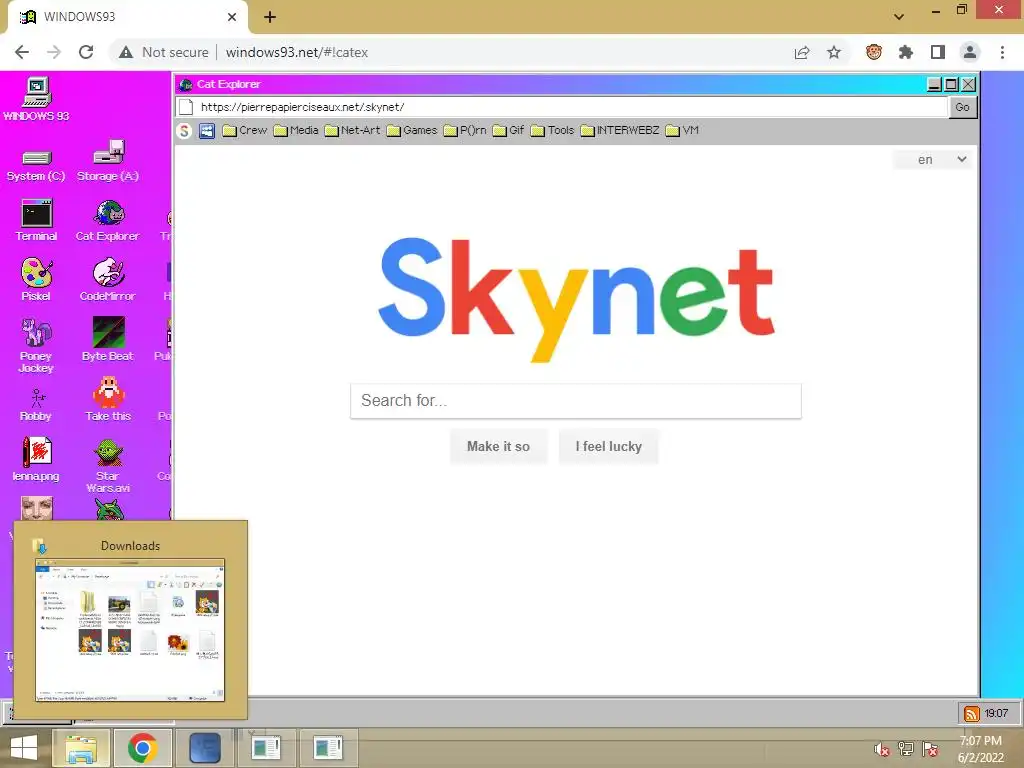This screenshot has height=768, width=1024.
Task: Launch the Terminal desktop icon
Action: (36, 221)
